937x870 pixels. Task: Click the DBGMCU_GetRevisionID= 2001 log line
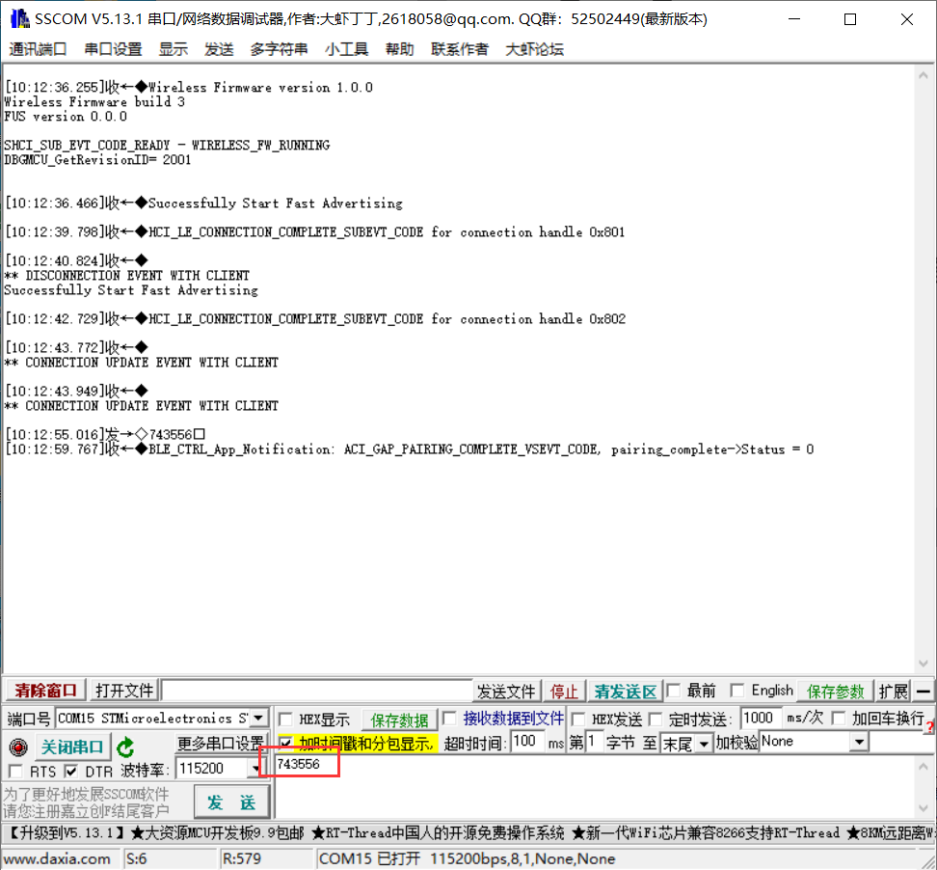97,160
